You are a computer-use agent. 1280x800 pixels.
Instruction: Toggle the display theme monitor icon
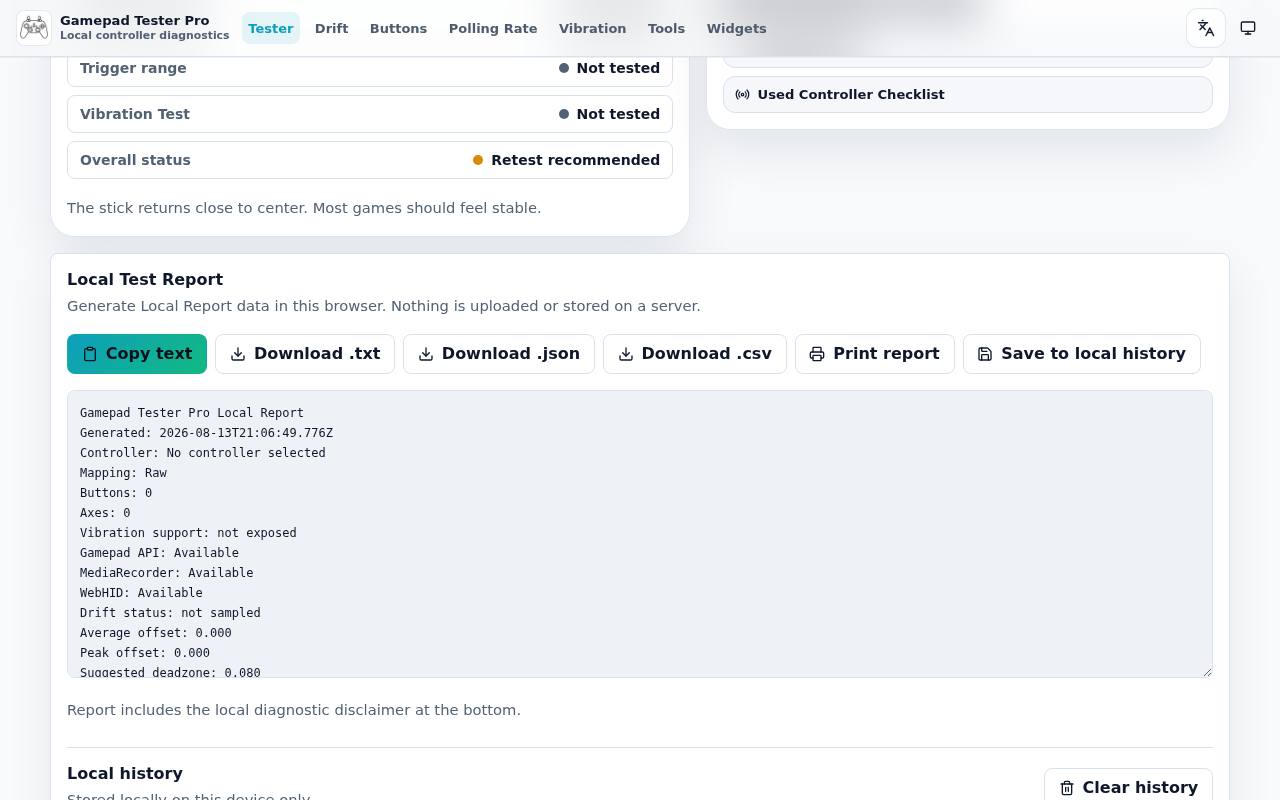point(1248,28)
